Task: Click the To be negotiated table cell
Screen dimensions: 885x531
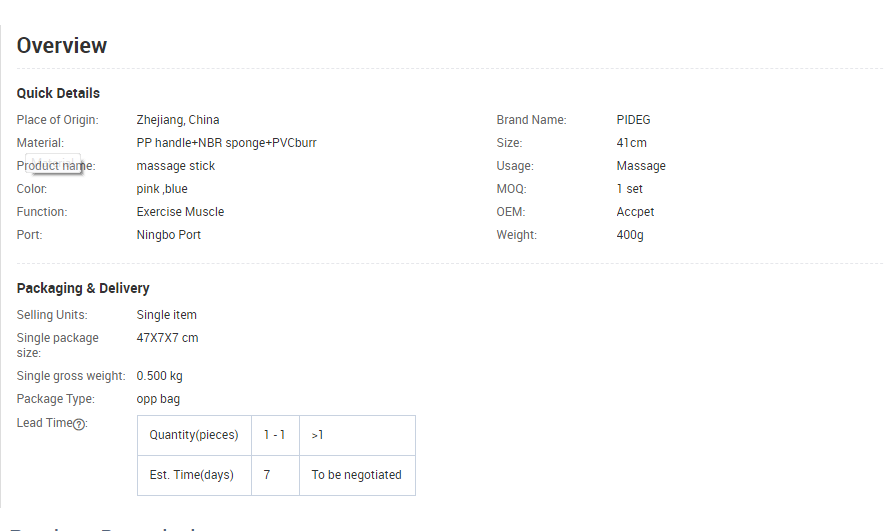Action: click(356, 475)
